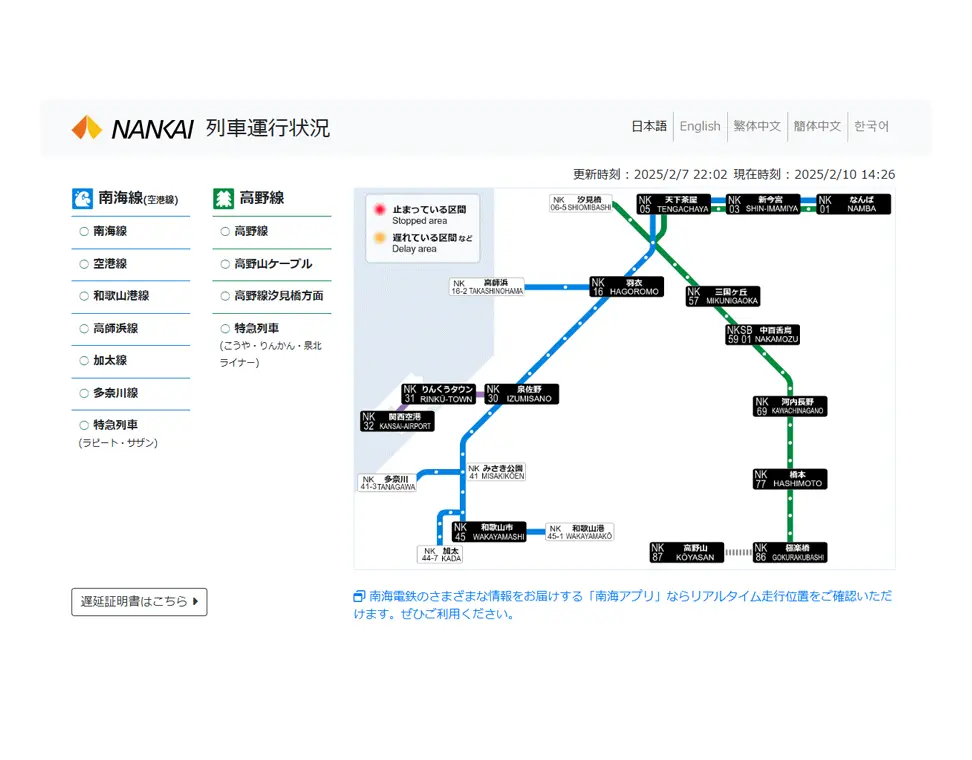This screenshot has height=760, width=972.
Task: Select 特急列車 (ラピート・サザン) radio button
Action: (84, 425)
